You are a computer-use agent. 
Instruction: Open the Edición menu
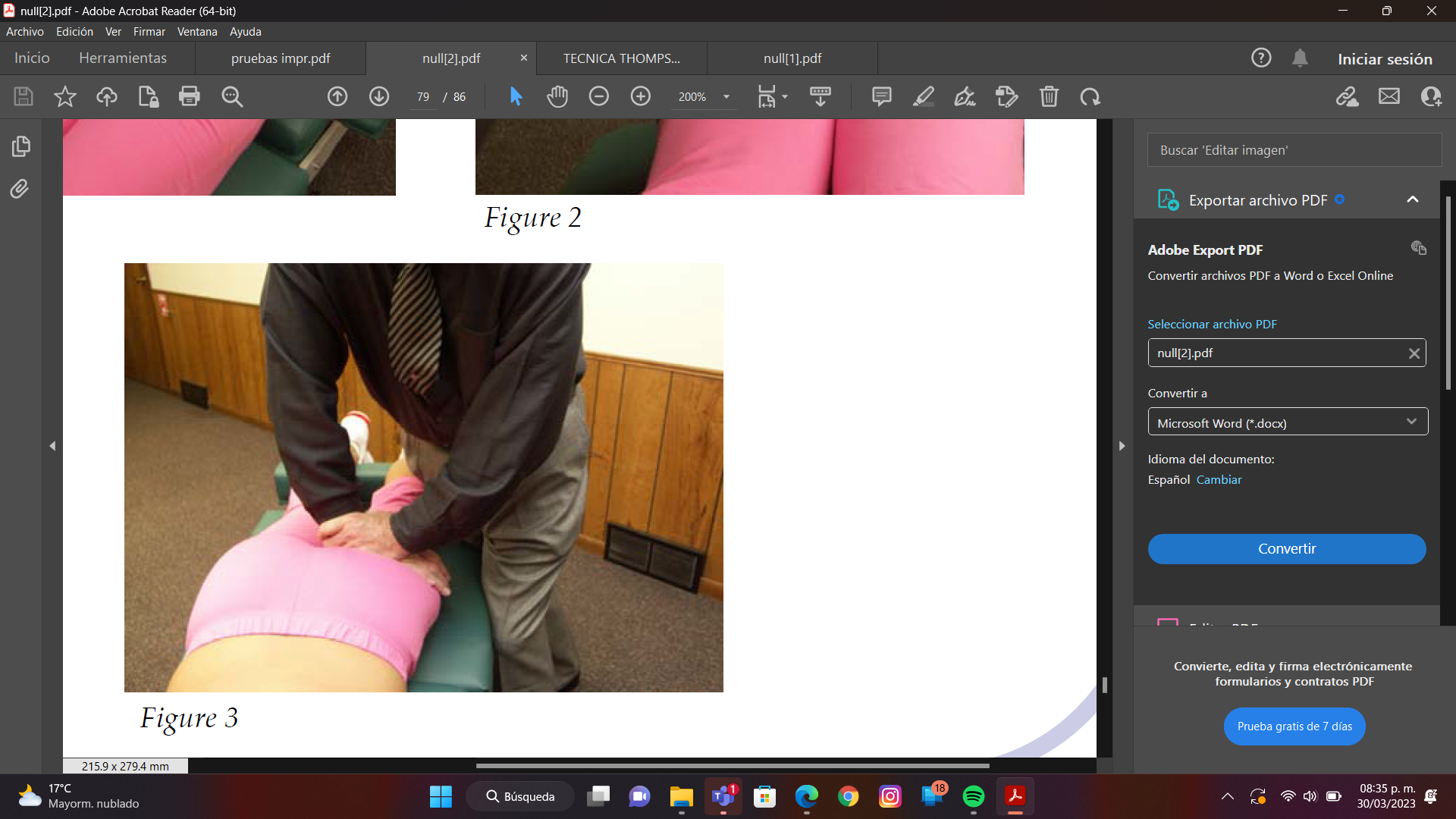(x=74, y=32)
